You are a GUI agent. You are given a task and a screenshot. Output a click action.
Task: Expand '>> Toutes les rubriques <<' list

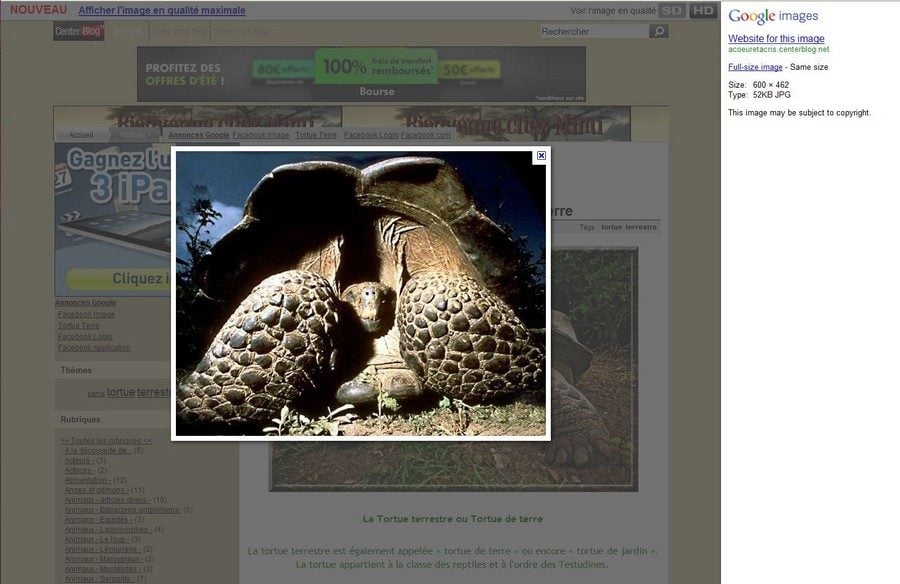(x=106, y=440)
